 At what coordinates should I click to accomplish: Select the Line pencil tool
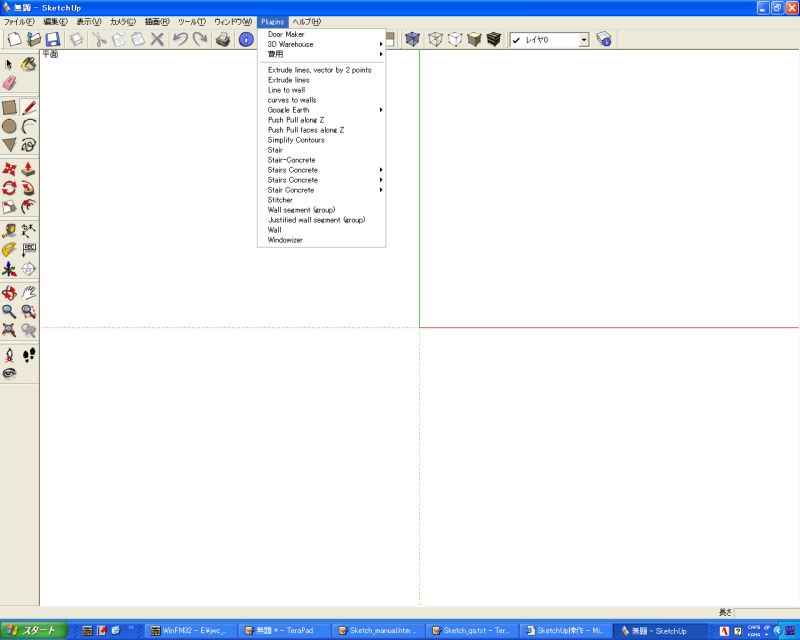click(29, 107)
